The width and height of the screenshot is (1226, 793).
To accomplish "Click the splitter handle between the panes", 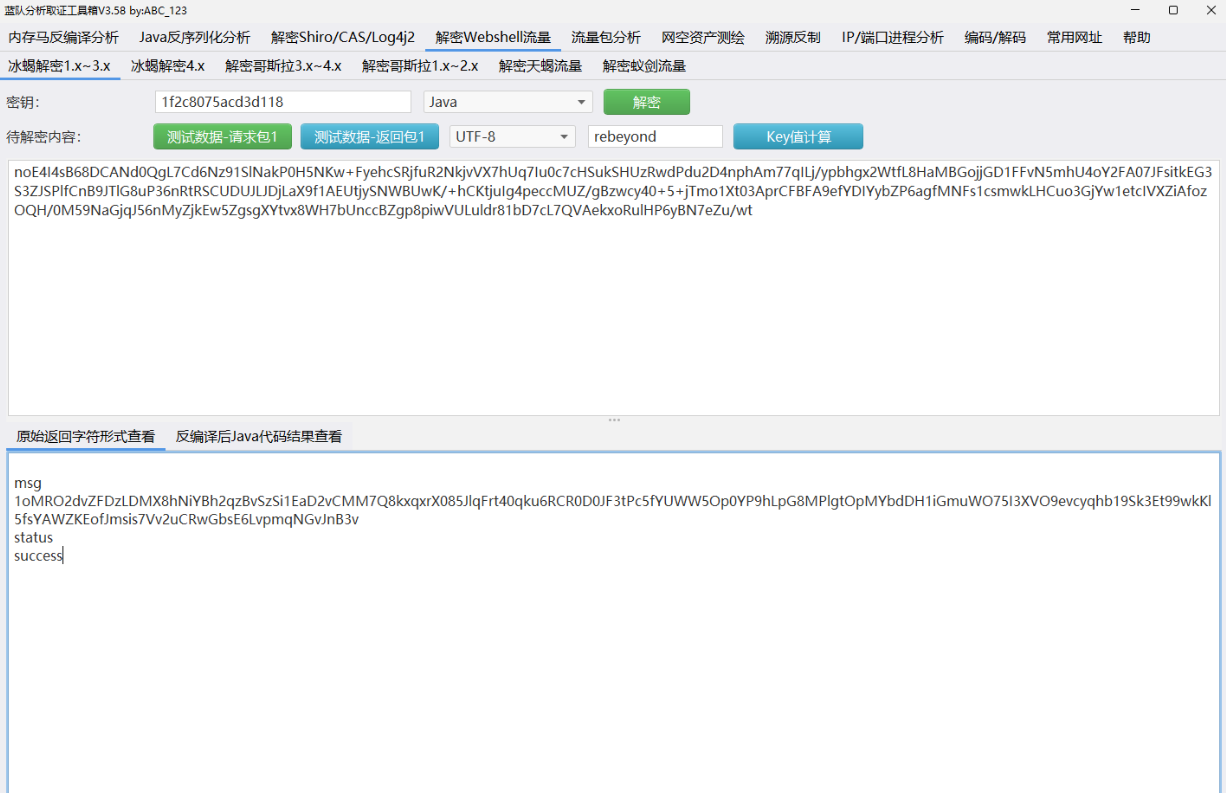I will click(x=614, y=420).
